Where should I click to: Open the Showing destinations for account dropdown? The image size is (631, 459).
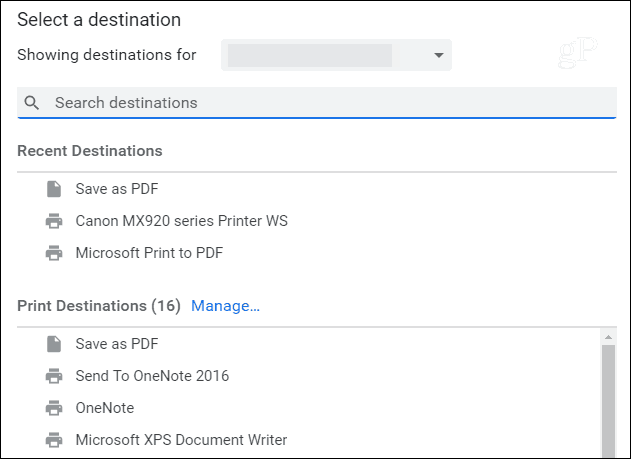click(x=336, y=55)
